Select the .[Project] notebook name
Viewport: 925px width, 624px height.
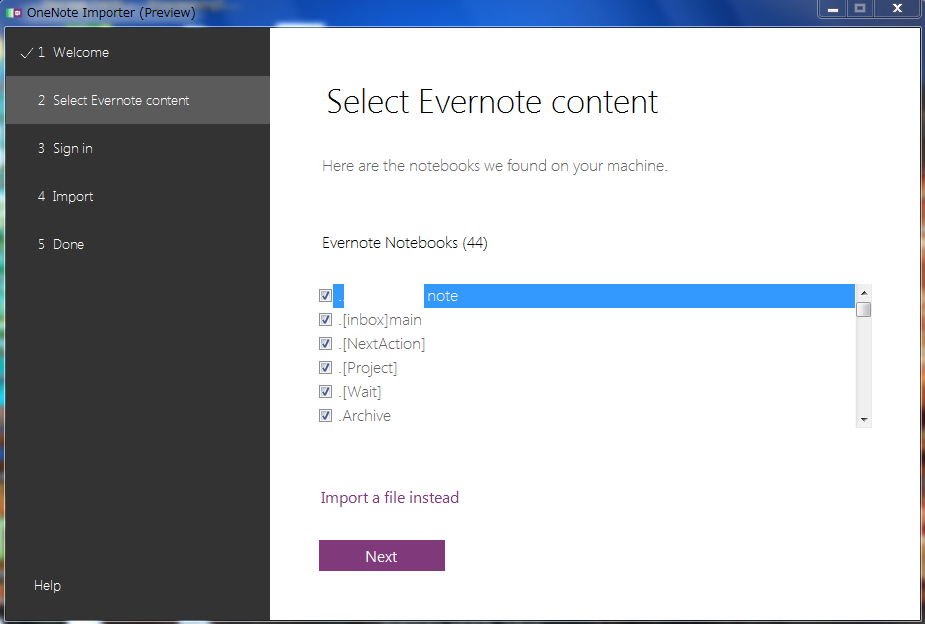pos(368,367)
